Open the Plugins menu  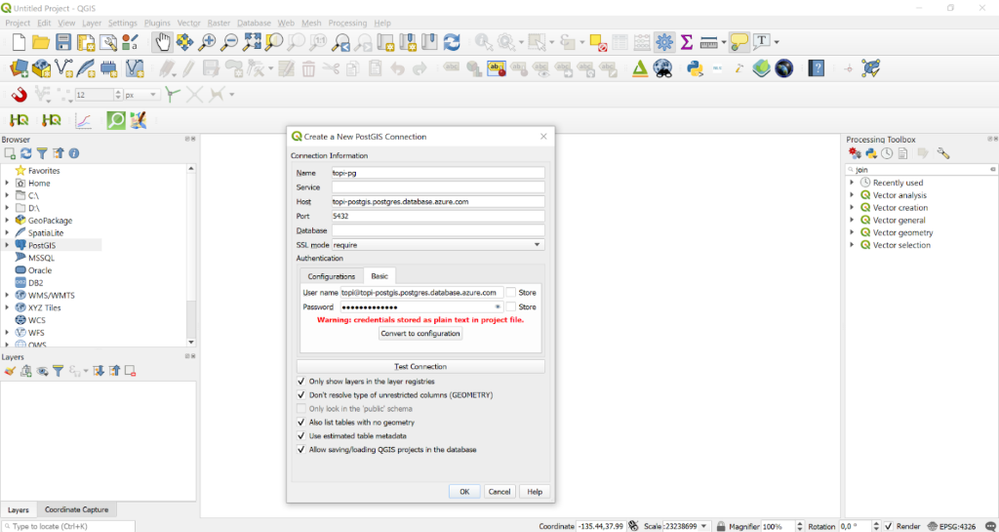157,23
